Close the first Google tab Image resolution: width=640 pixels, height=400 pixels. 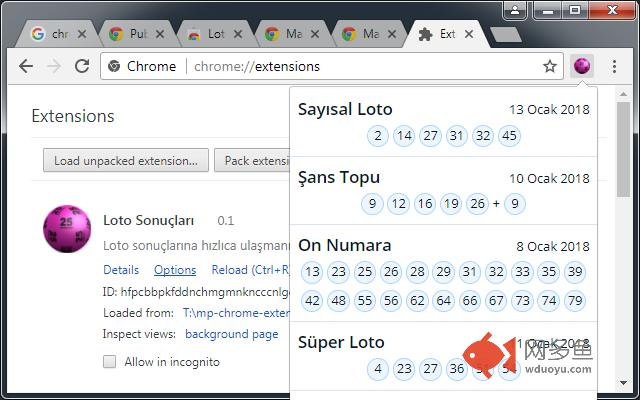point(82,34)
